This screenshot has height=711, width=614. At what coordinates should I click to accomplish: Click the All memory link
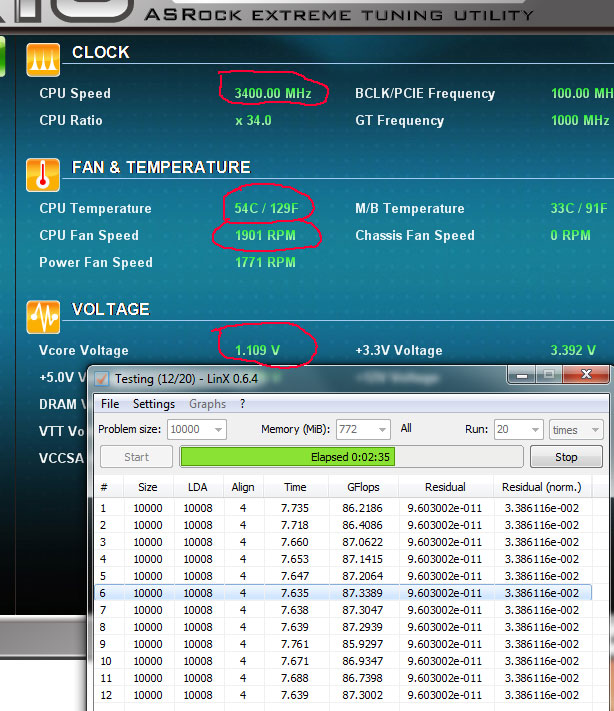pos(406,428)
